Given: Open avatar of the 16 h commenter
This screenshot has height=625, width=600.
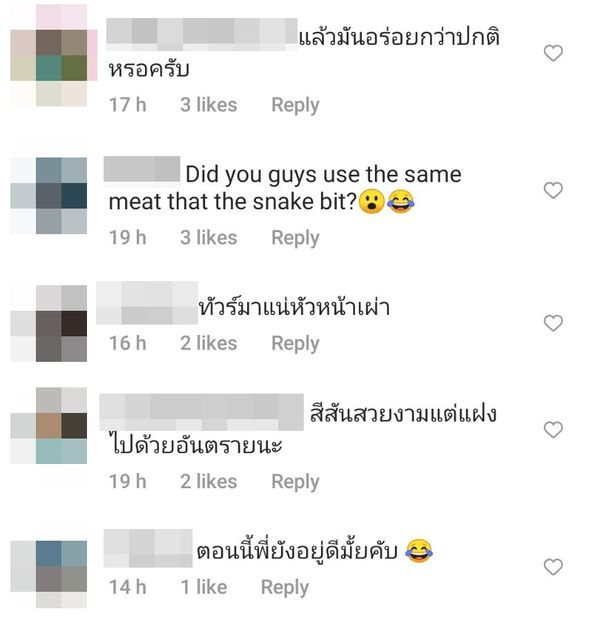Looking at the screenshot, I should (x=49, y=323).
